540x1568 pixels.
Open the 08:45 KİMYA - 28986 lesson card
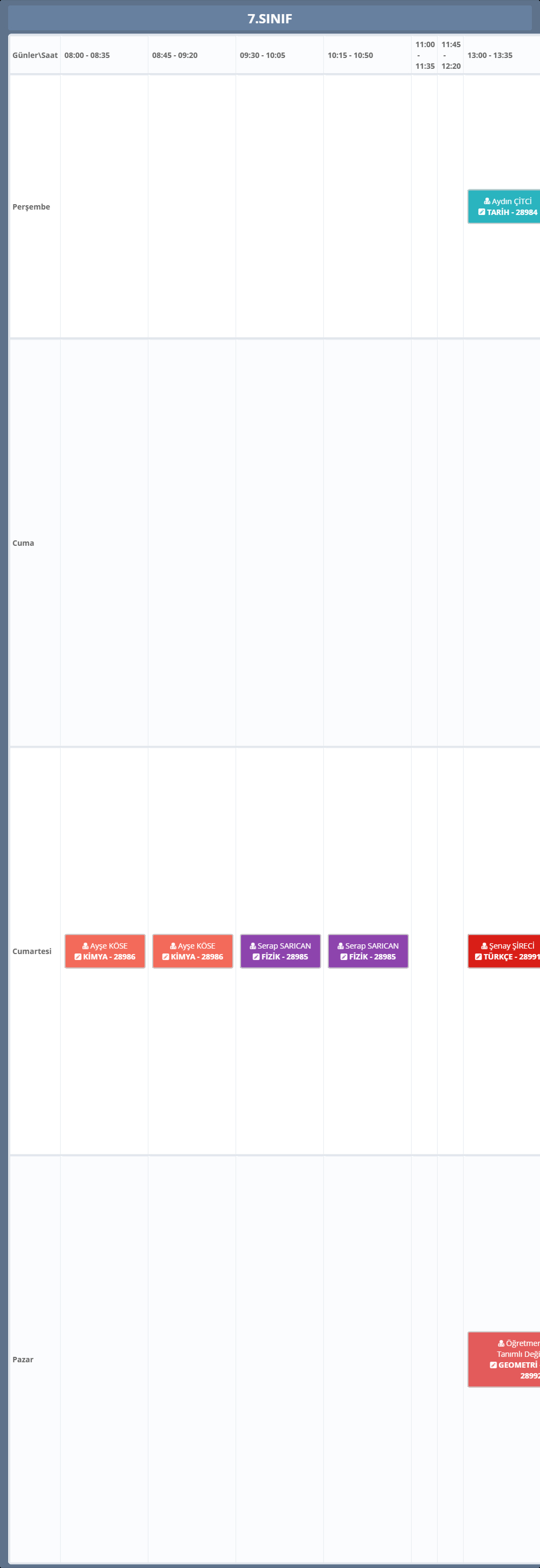[192, 951]
